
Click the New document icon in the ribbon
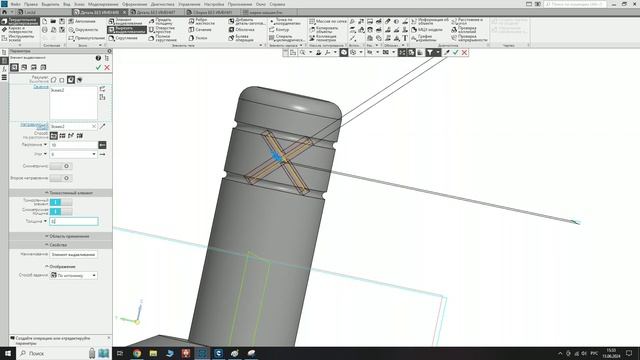pyautogui.click(x=45, y=21)
